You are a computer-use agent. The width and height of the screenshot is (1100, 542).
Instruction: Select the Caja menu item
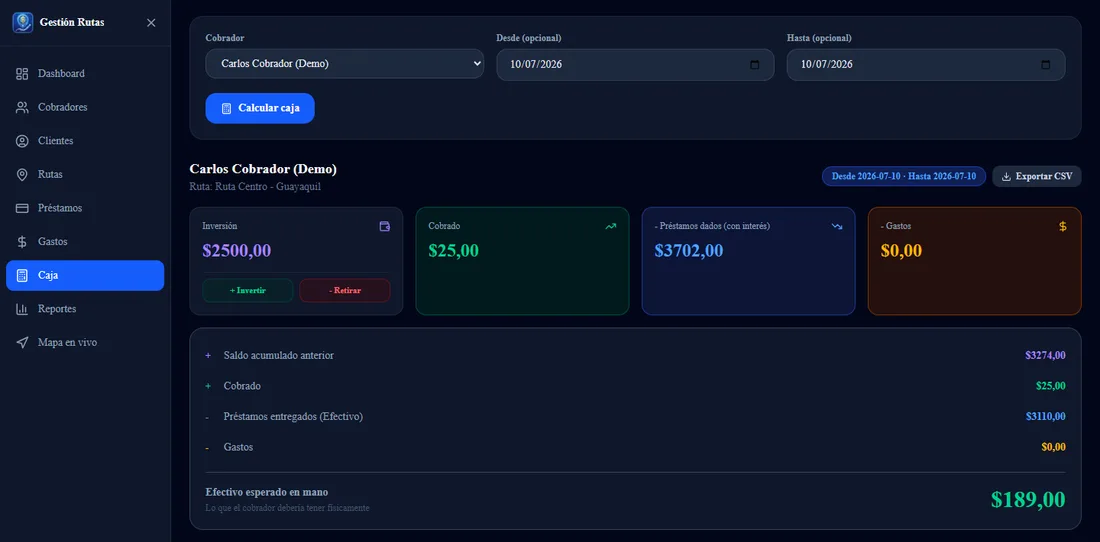coord(85,276)
